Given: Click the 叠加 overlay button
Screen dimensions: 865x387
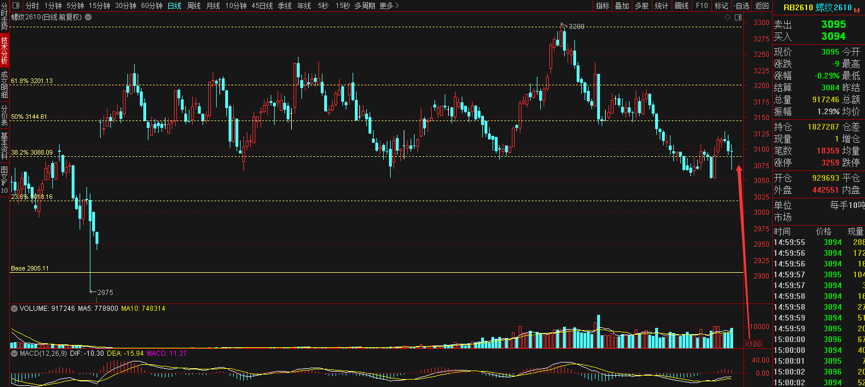Looking at the screenshot, I should 621,6.
